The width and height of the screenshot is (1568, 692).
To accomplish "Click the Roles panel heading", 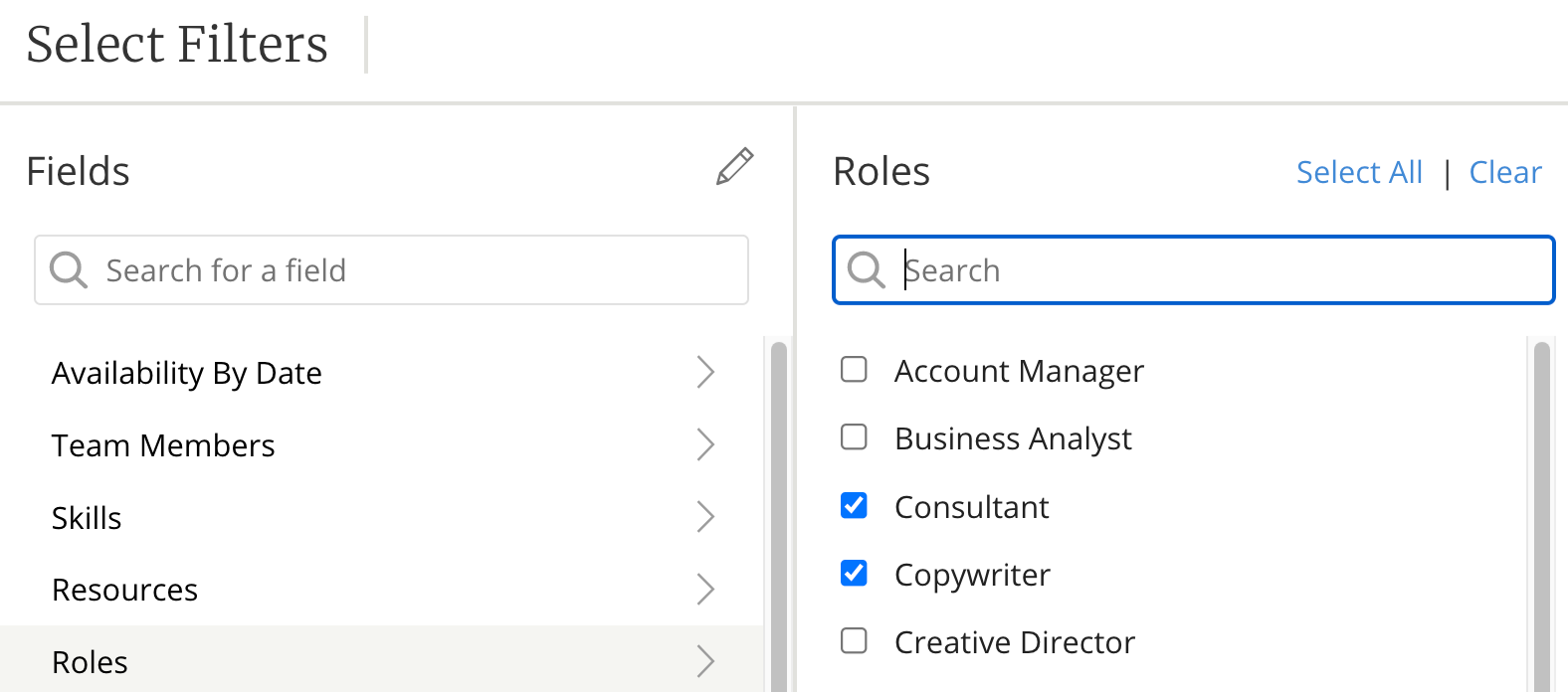I will pos(882,171).
